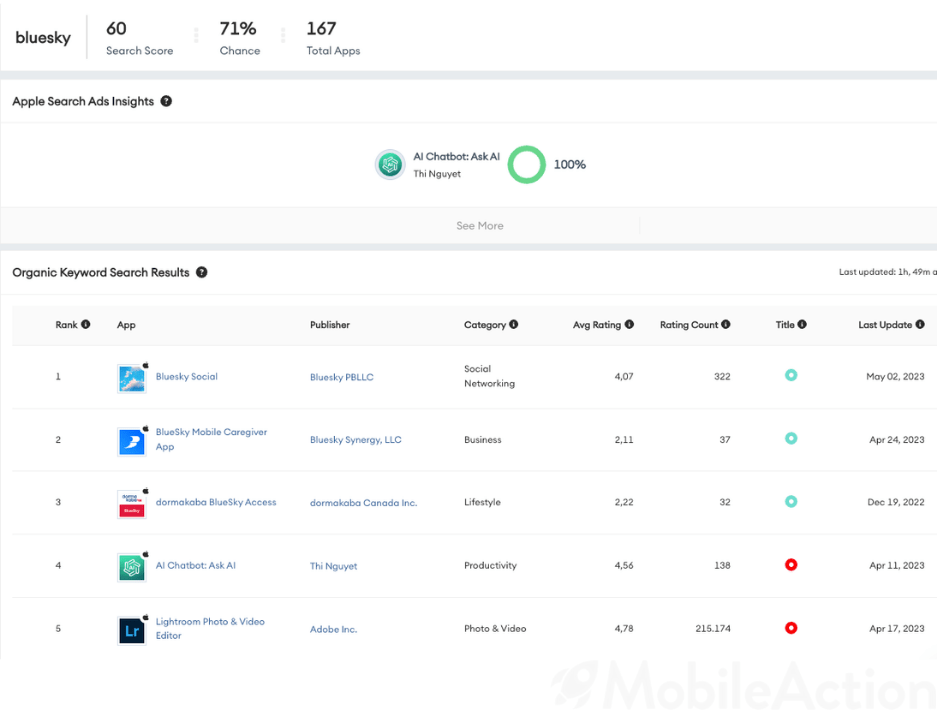Click the rating count 138 cell
Screen dimensions: 941x717
[722, 565]
